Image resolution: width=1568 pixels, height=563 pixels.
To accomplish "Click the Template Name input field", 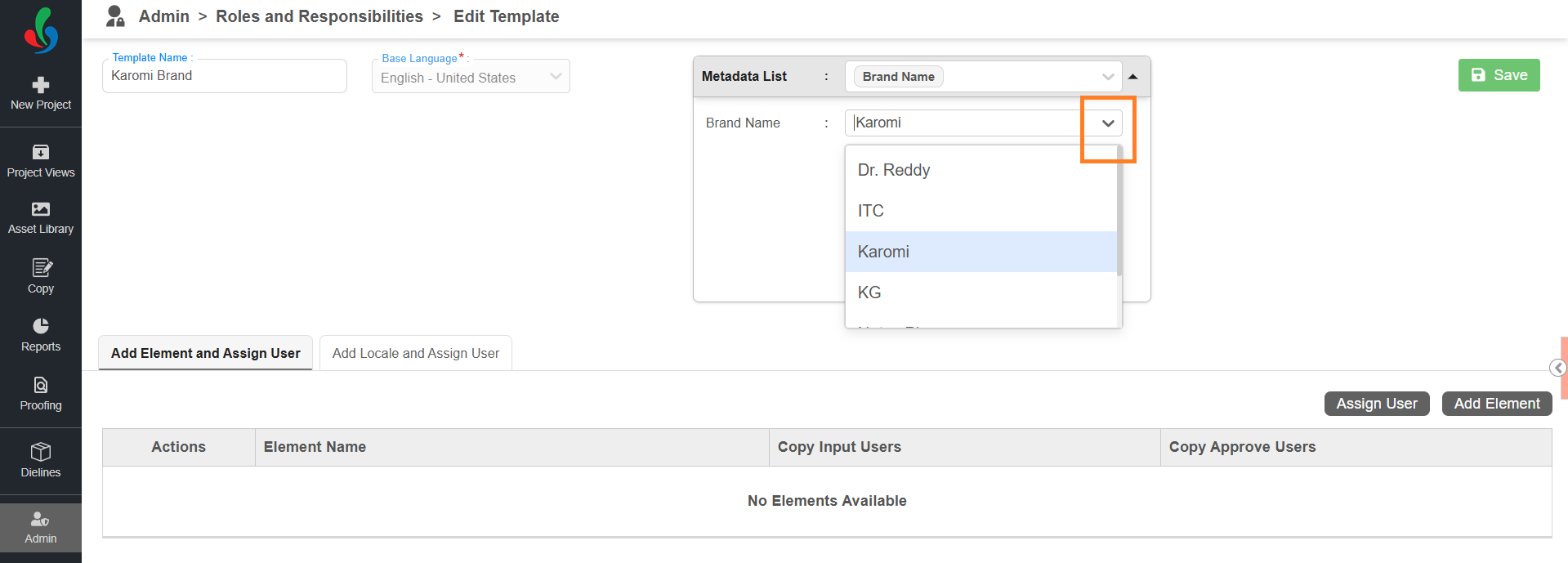I will pos(225,76).
